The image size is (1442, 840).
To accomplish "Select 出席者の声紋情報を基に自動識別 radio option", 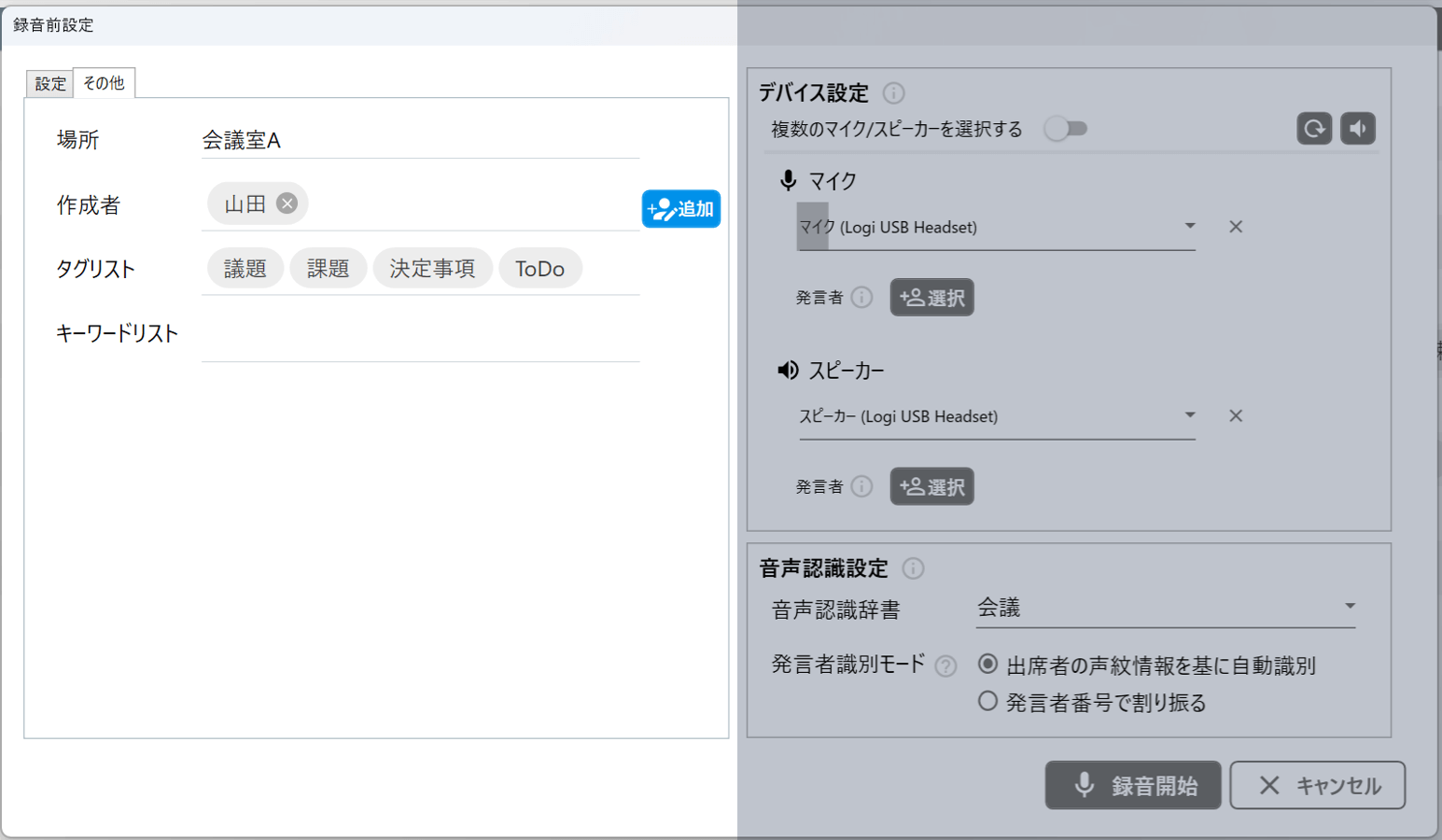I will click(987, 665).
